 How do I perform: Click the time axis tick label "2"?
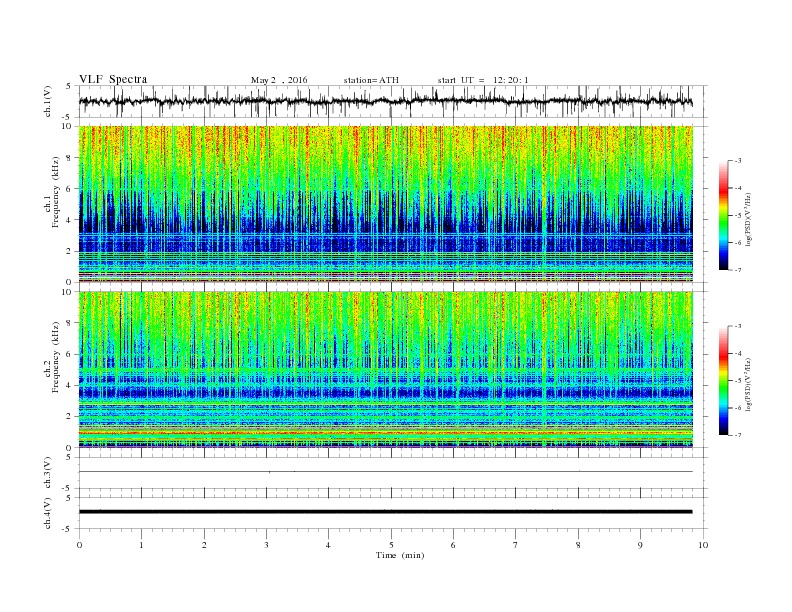coord(204,545)
